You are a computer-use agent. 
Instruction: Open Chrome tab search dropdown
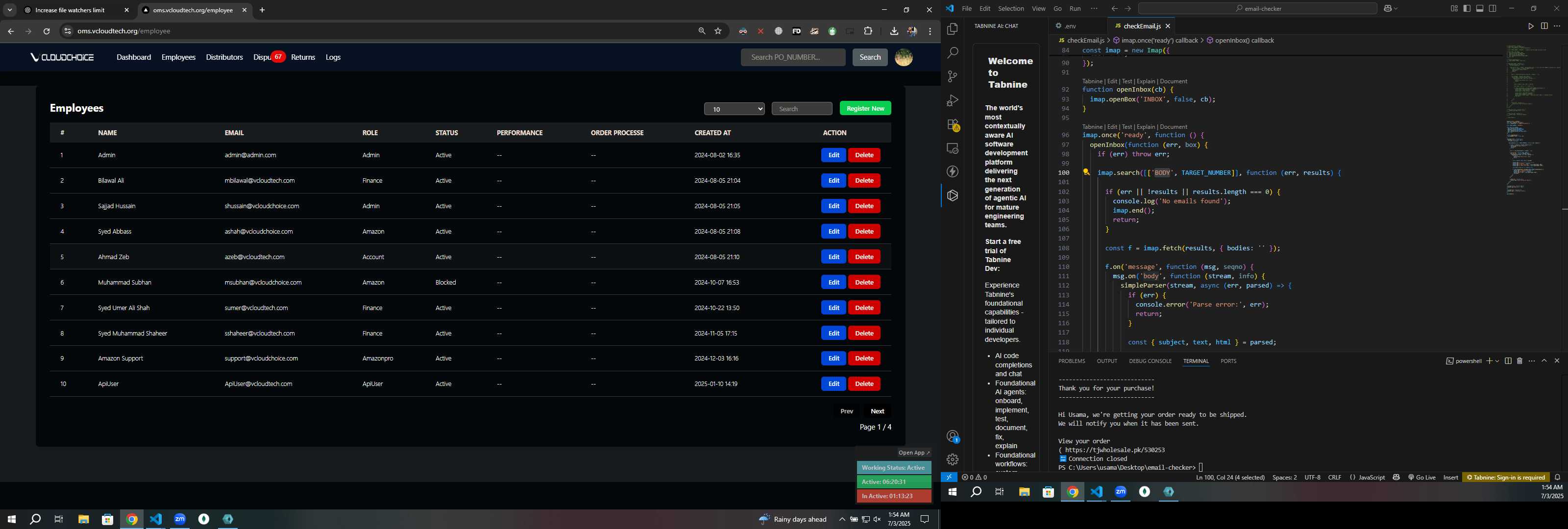coord(10,10)
